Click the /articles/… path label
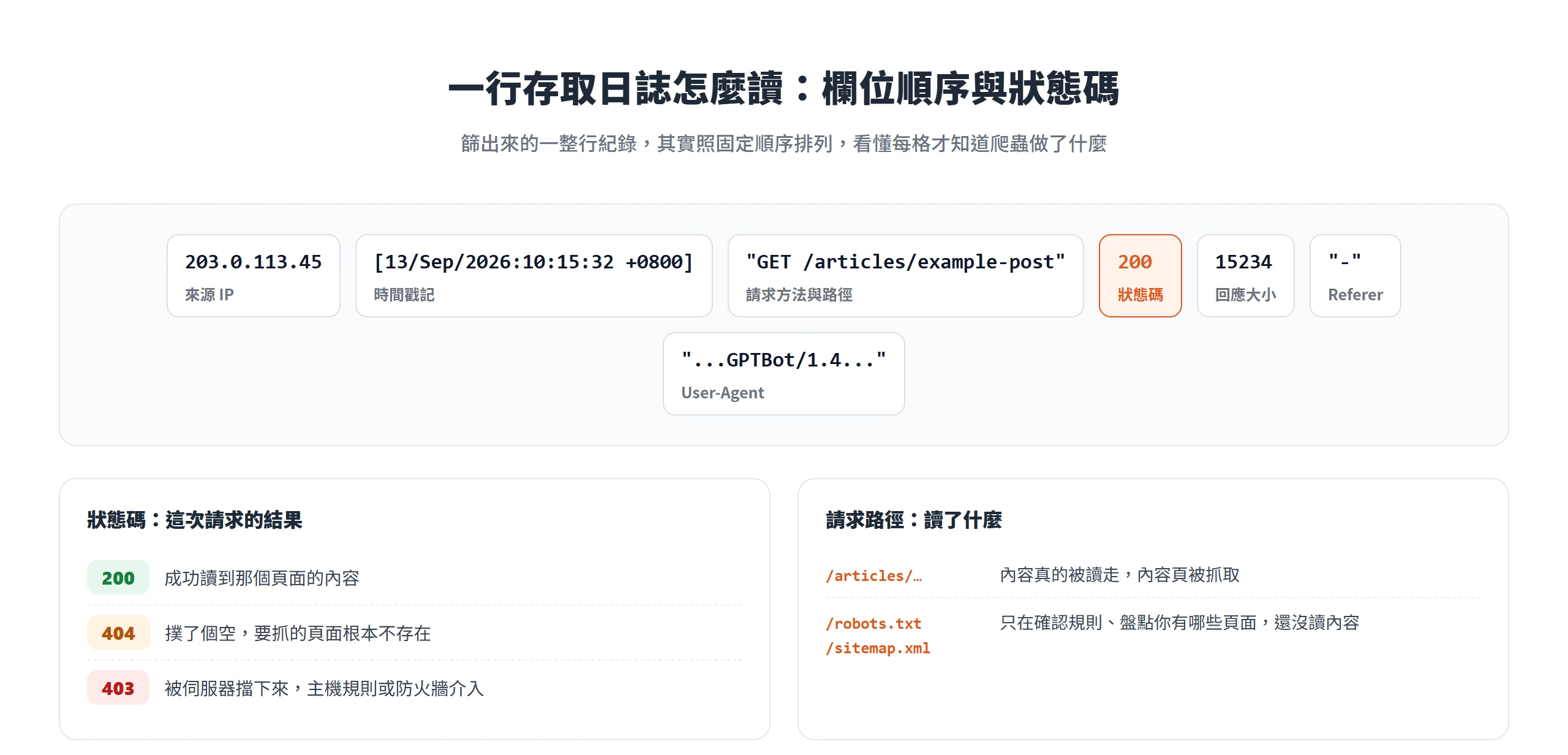The width and height of the screenshot is (1568, 755). click(873, 575)
